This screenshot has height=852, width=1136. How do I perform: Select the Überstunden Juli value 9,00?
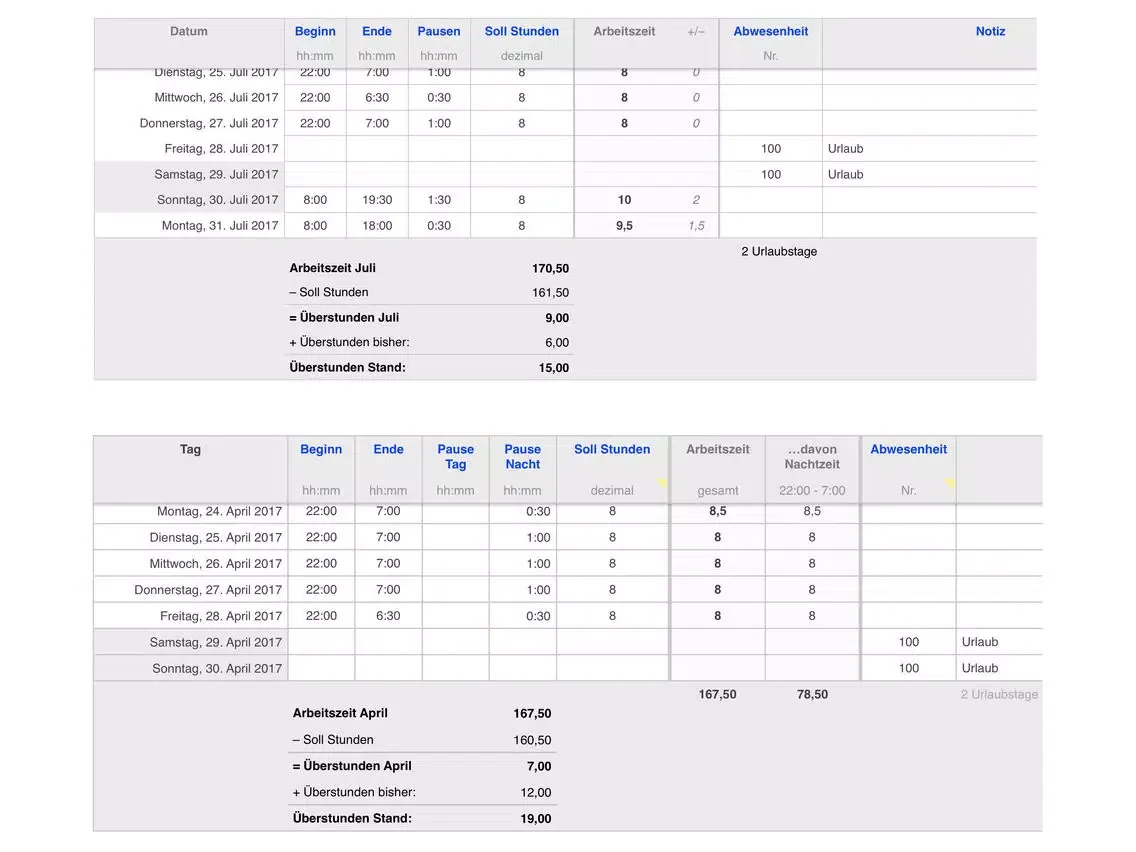tap(557, 318)
